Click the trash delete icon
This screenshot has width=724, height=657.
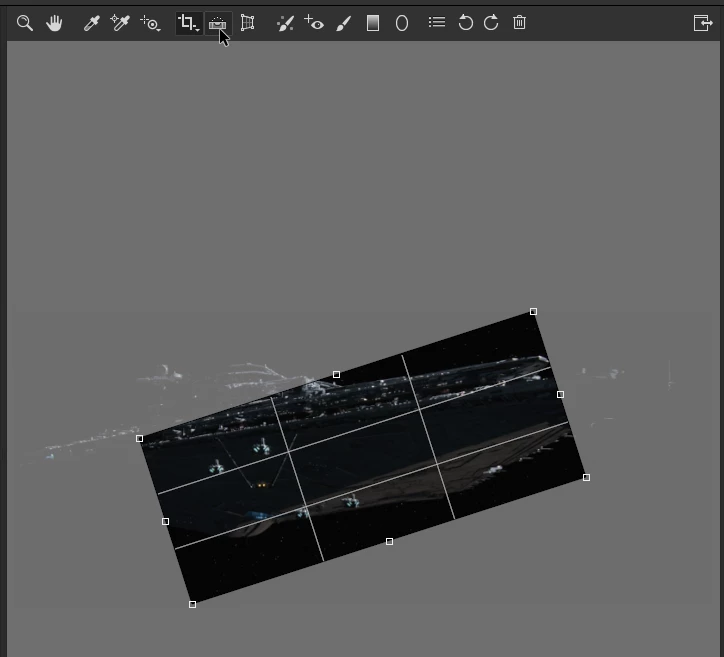pyautogui.click(x=519, y=22)
